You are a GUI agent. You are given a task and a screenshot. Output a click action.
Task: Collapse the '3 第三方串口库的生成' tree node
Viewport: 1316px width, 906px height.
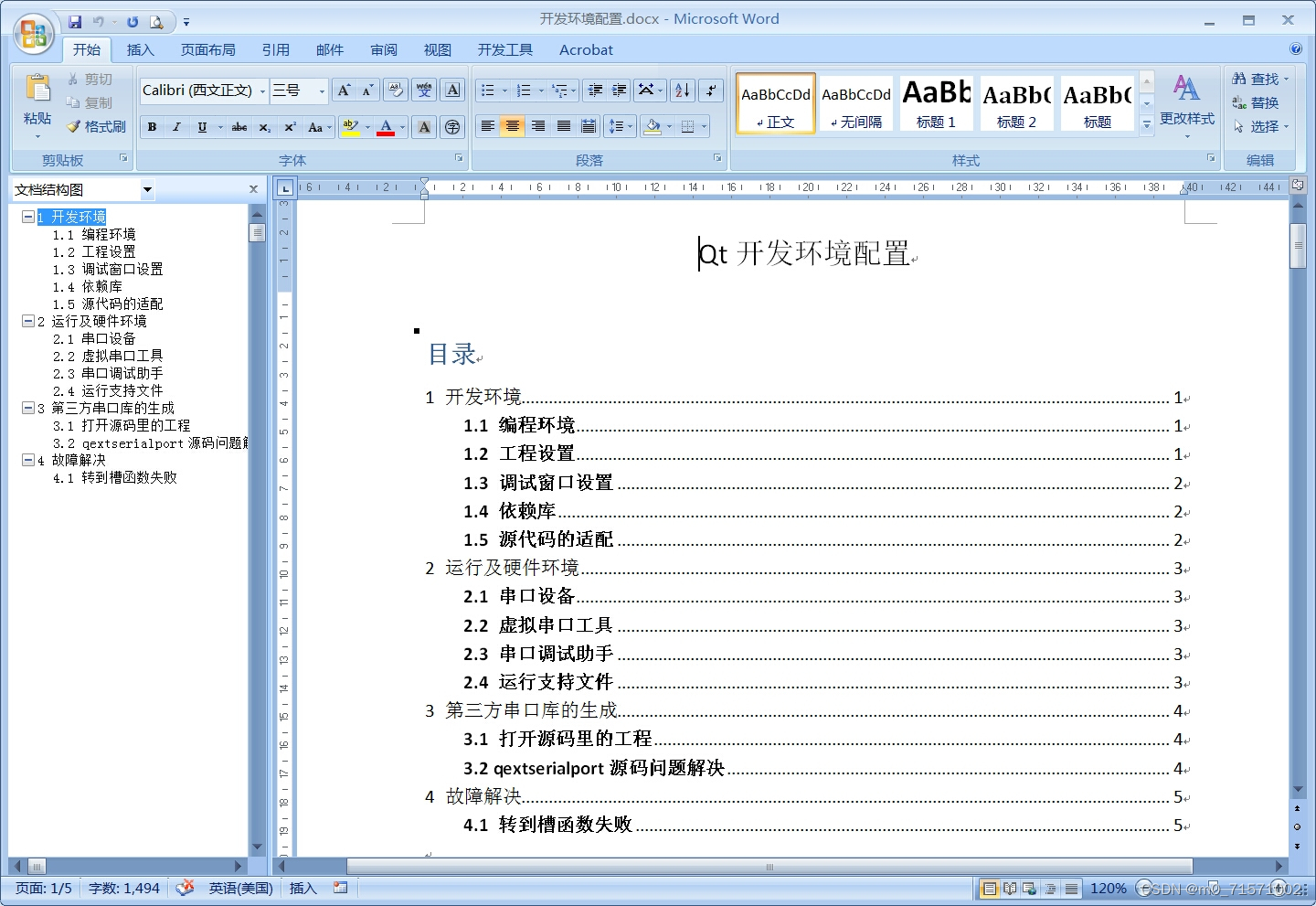[x=28, y=408]
